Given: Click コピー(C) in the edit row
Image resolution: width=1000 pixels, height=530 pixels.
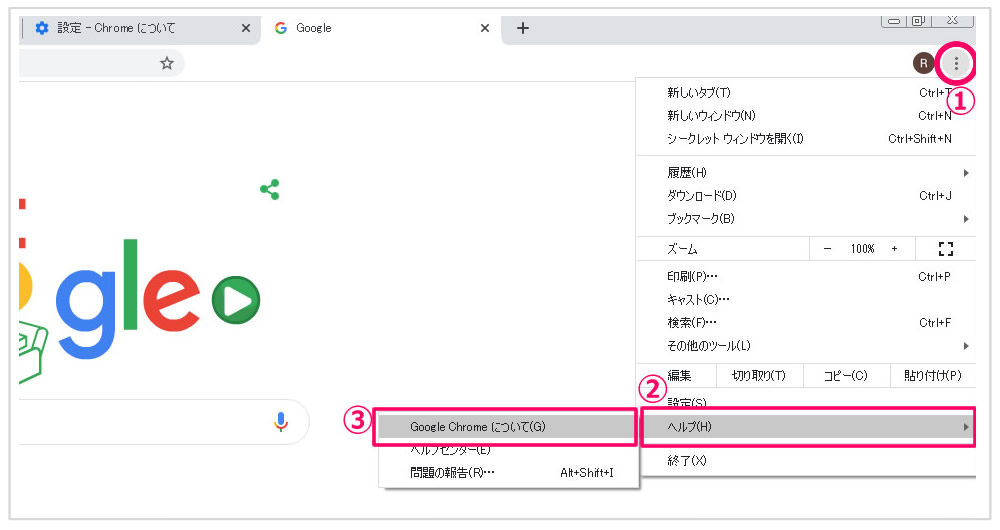Looking at the screenshot, I should pos(846,376).
